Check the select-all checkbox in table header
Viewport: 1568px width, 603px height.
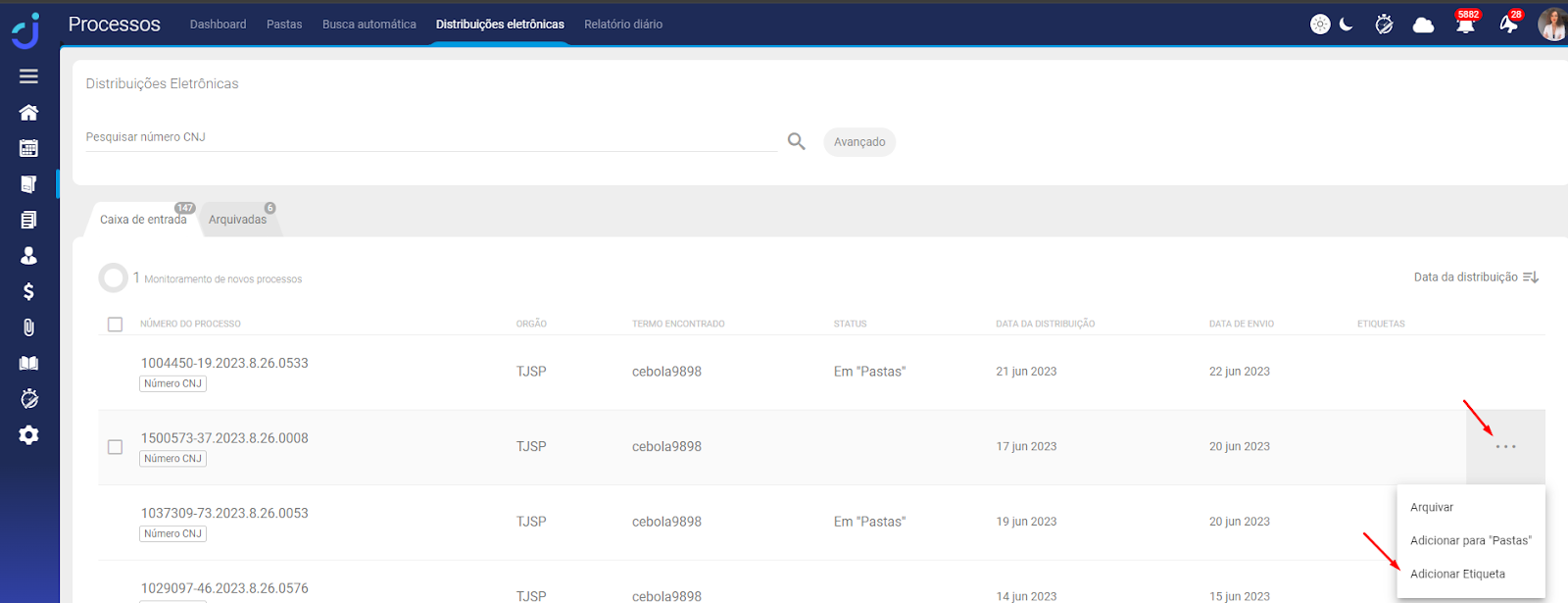(x=115, y=325)
